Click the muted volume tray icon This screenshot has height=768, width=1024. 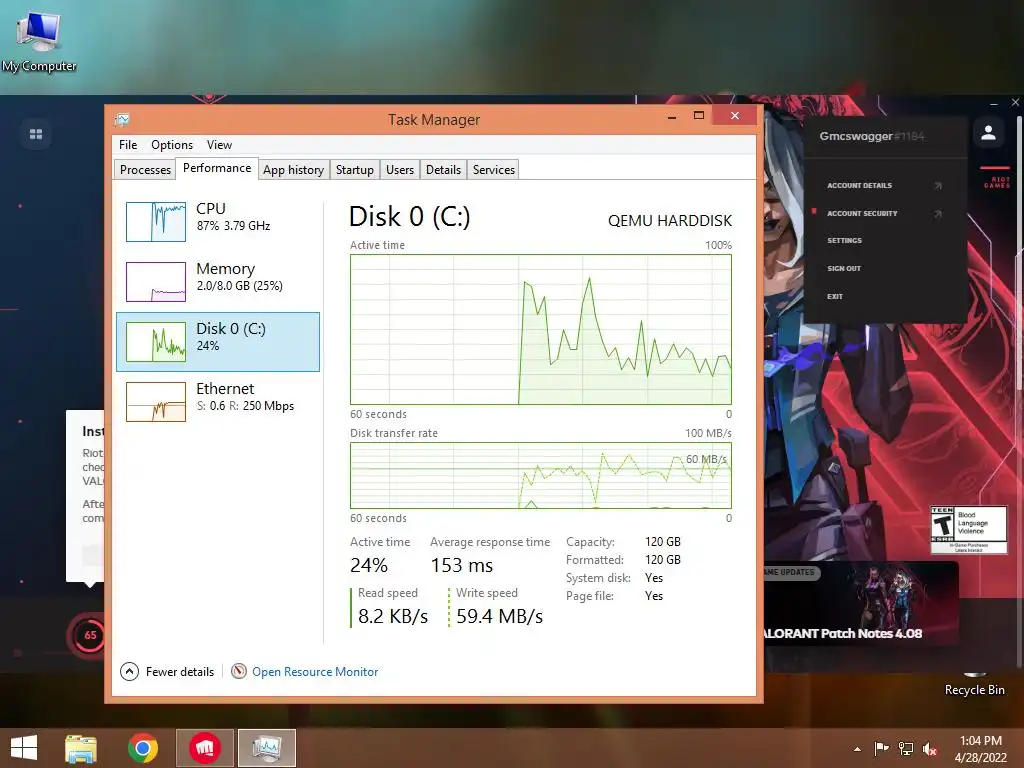[930, 749]
